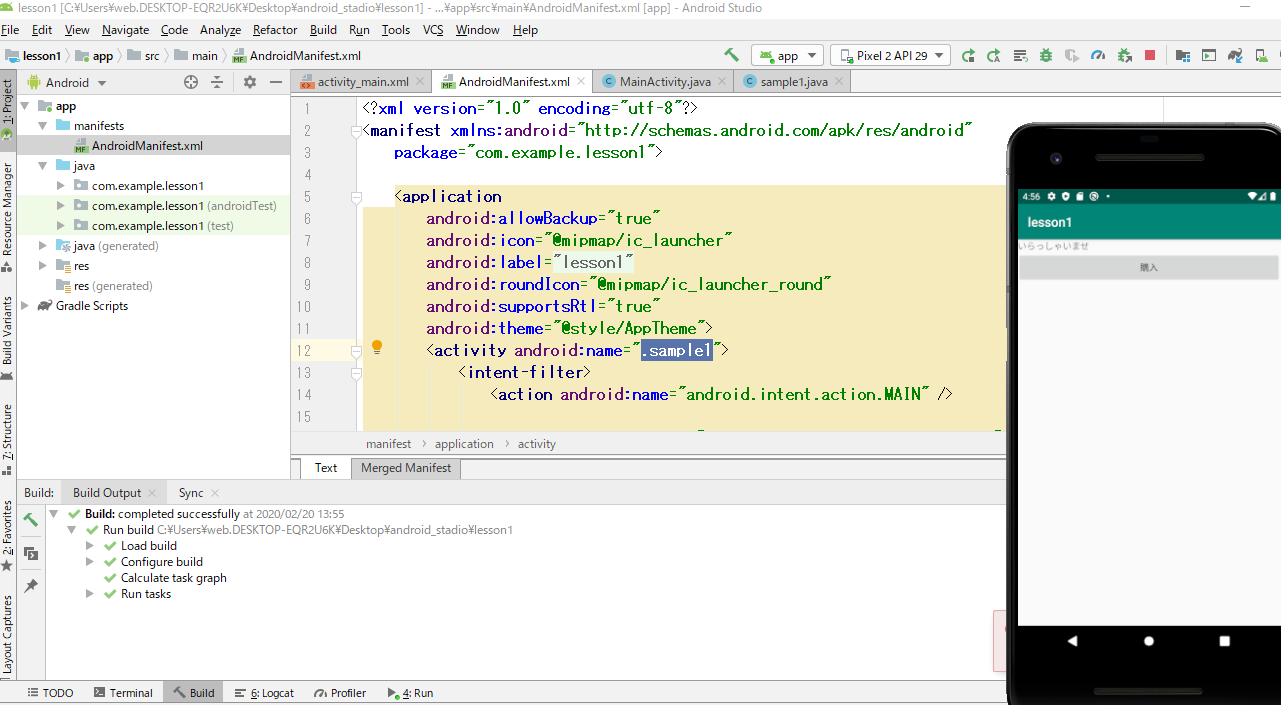The width and height of the screenshot is (1281, 705).
Task: Collapse the manifests folder in project tree
Action: 43,126
